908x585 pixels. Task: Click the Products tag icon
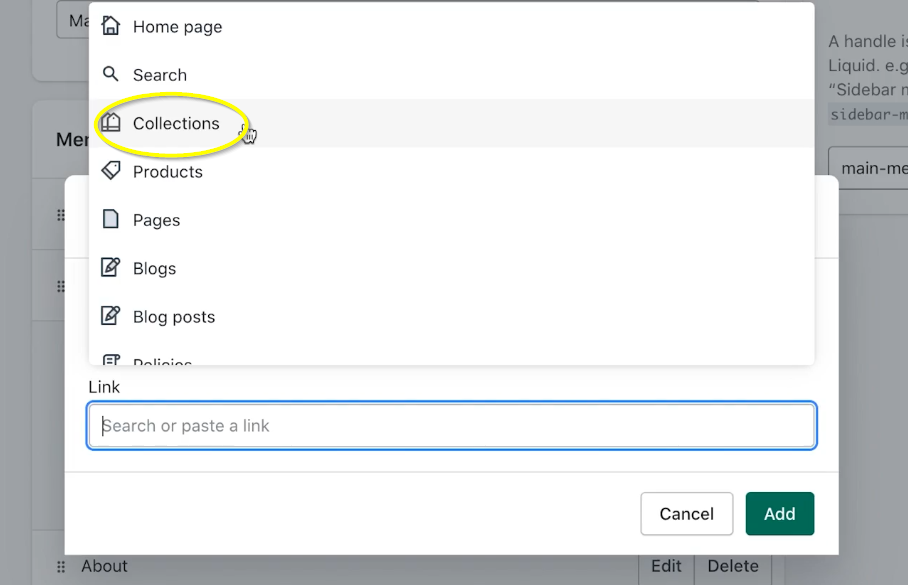coord(111,171)
